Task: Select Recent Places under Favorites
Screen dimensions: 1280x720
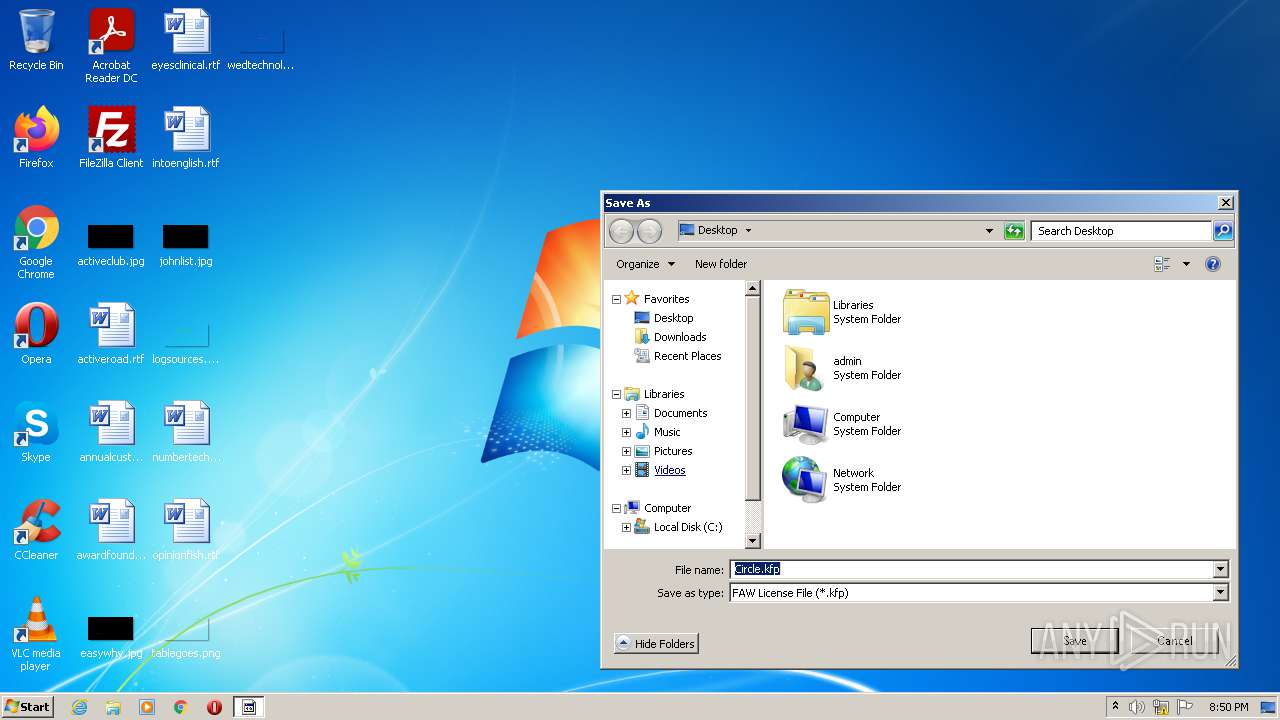Action: pos(678,356)
